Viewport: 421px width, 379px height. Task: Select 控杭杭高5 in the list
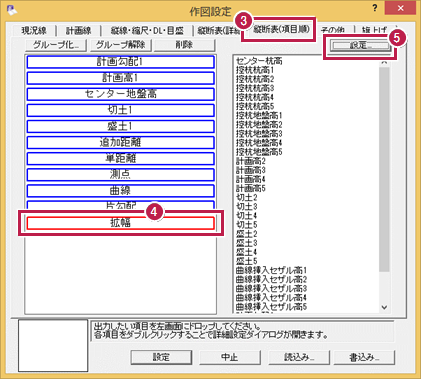click(255, 106)
